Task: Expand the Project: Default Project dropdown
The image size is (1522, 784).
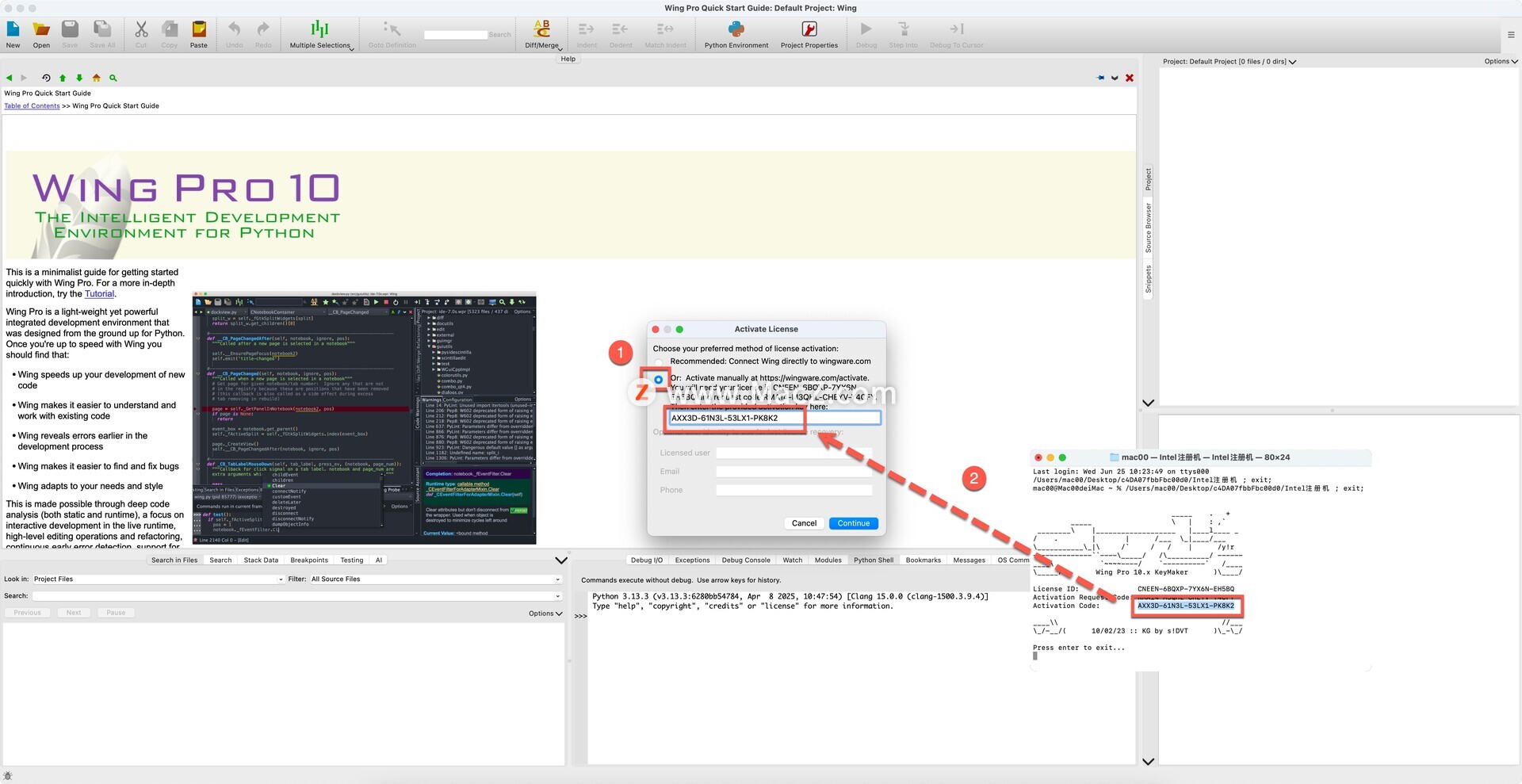Action: click(x=1229, y=62)
